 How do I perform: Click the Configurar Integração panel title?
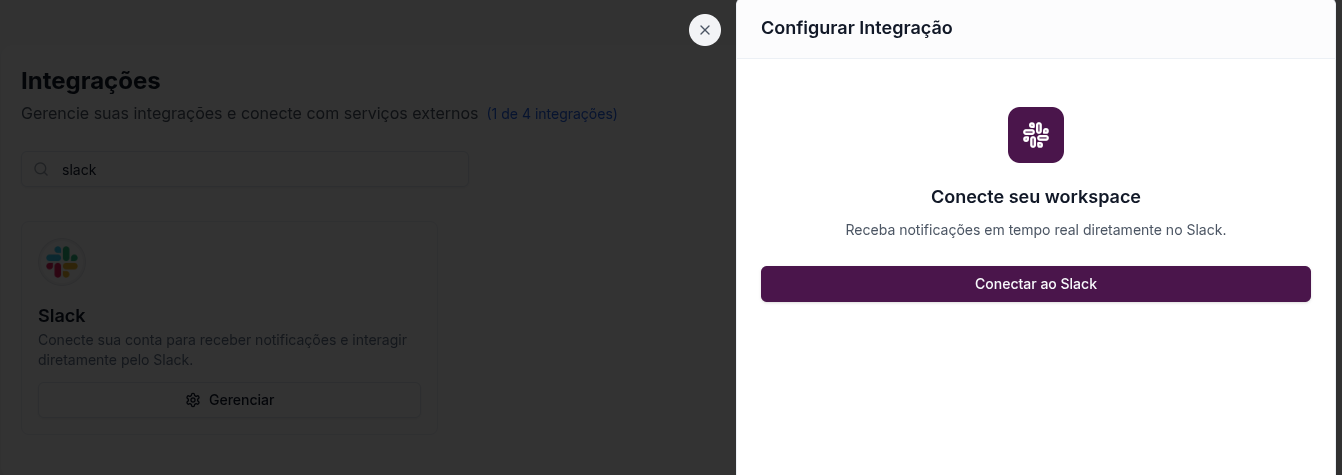856,28
